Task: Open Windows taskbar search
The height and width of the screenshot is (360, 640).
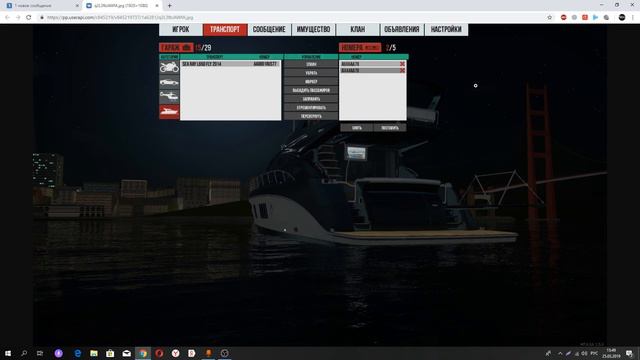Action: (x=24, y=353)
